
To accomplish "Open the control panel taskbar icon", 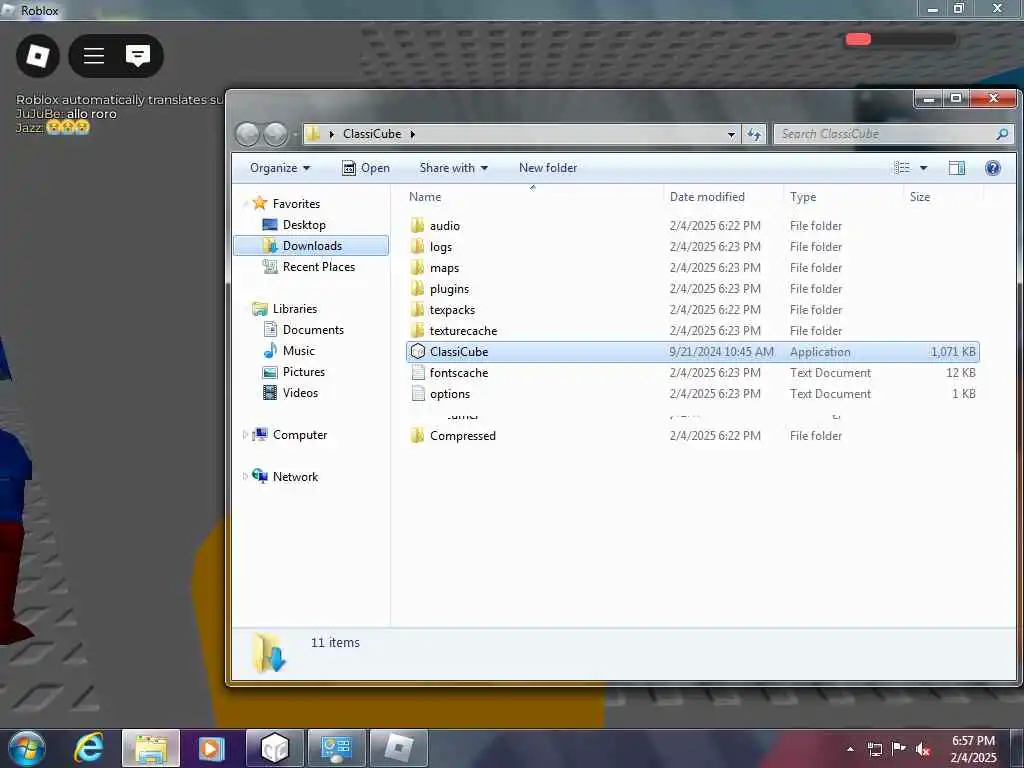I will click(x=336, y=748).
